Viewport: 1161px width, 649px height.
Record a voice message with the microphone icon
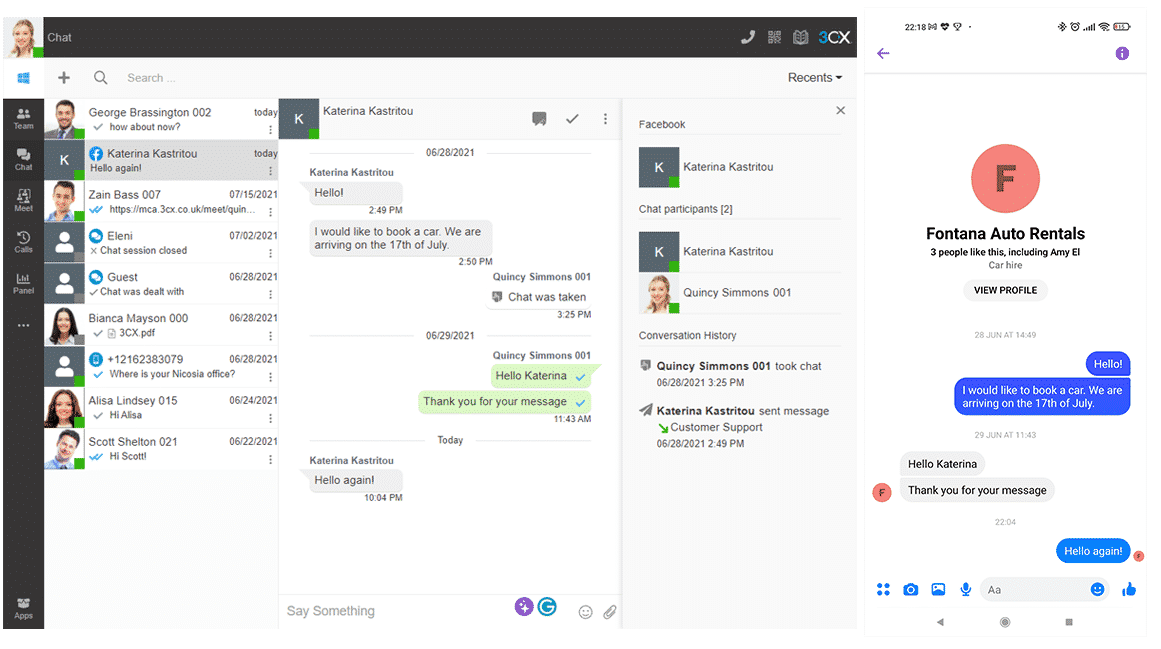point(965,589)
